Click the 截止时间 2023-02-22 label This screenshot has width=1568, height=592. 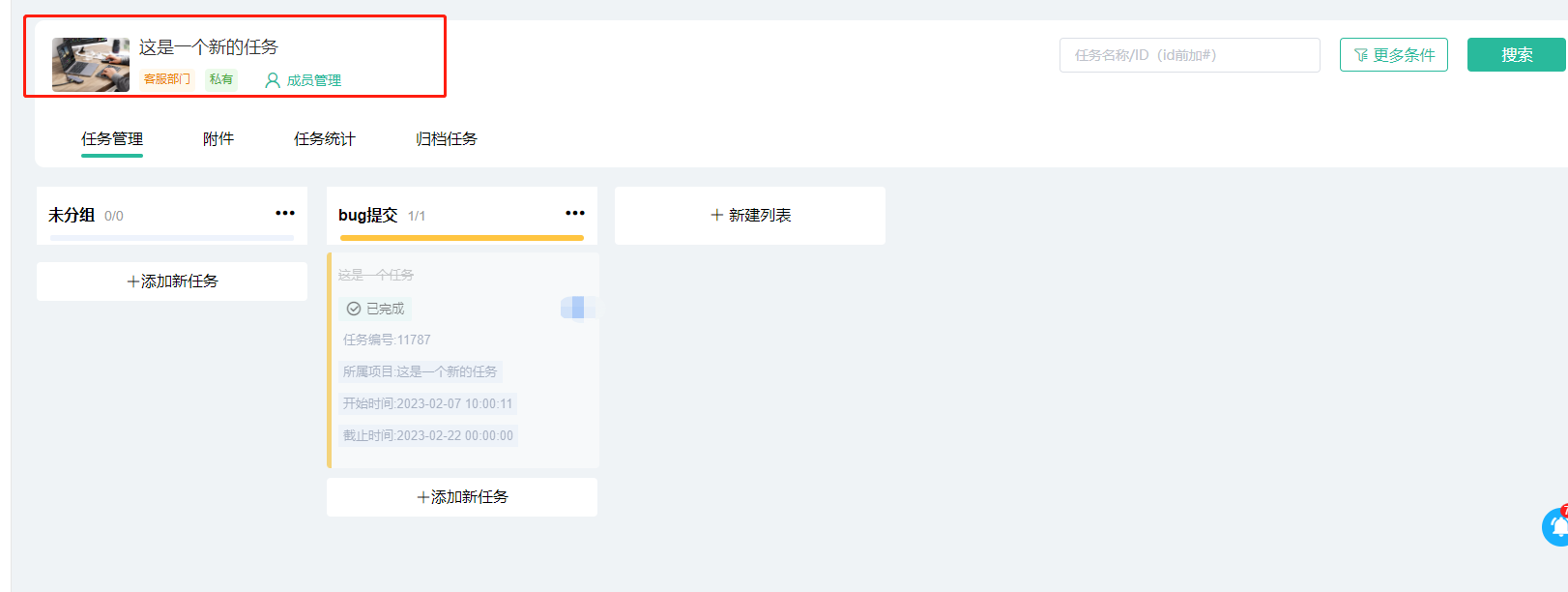428,435
